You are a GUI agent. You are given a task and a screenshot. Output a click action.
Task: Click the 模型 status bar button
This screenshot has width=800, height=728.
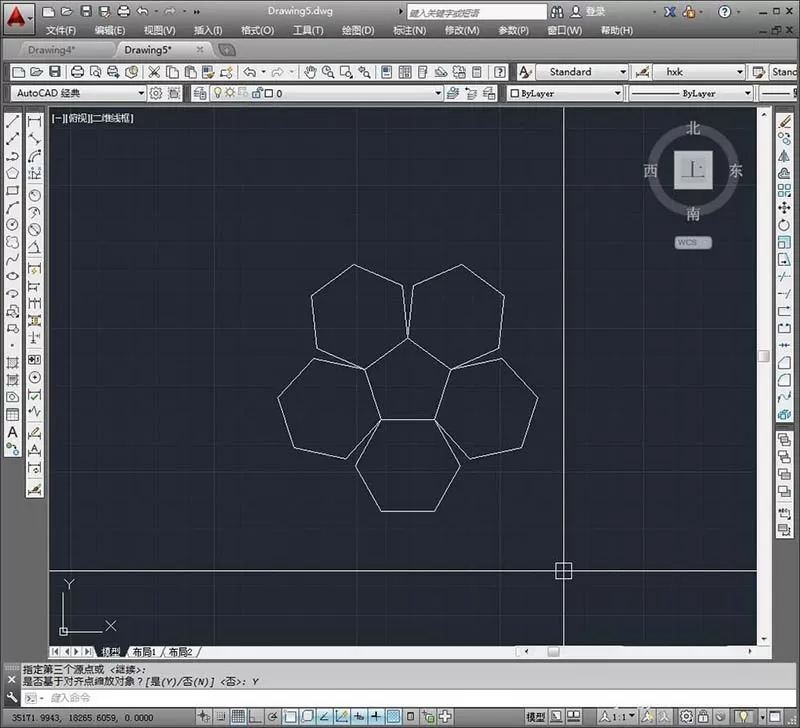(x=535, y=717)
